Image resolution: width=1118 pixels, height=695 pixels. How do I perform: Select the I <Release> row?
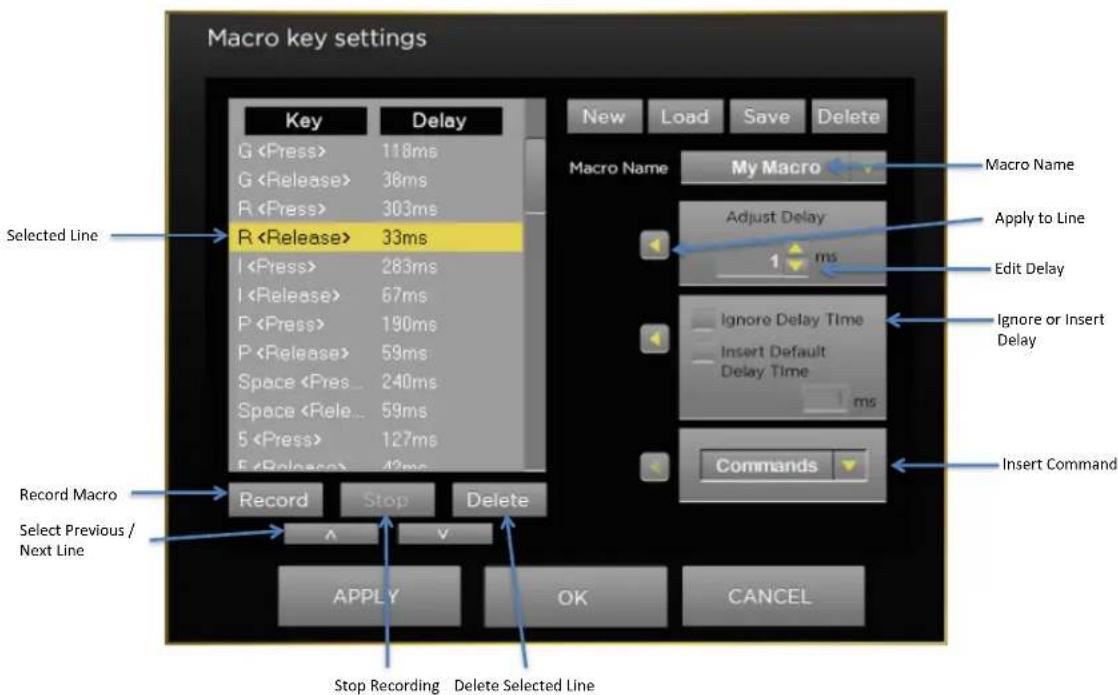[x=376, y=295]
